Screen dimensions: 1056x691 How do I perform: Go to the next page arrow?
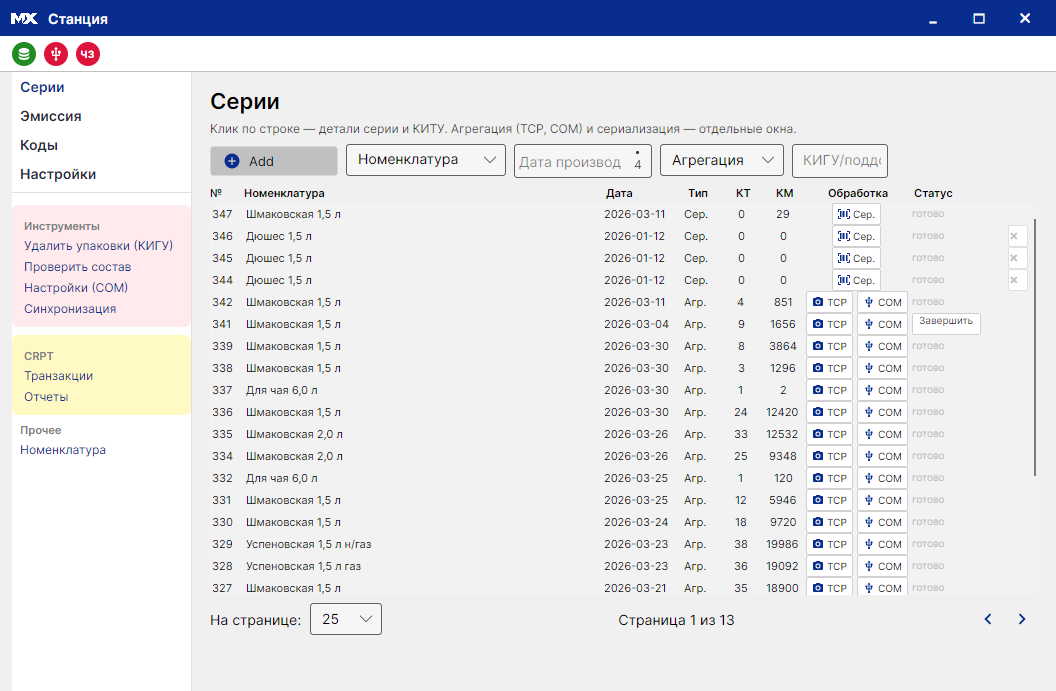1022,619
